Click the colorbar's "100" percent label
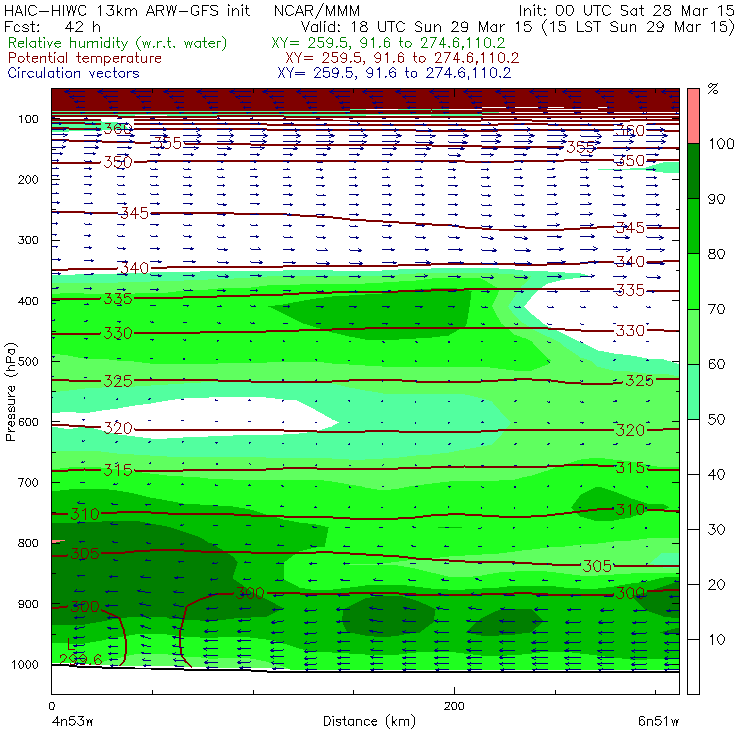The height and width of the screenshot is (740, 740). [722, 143]
